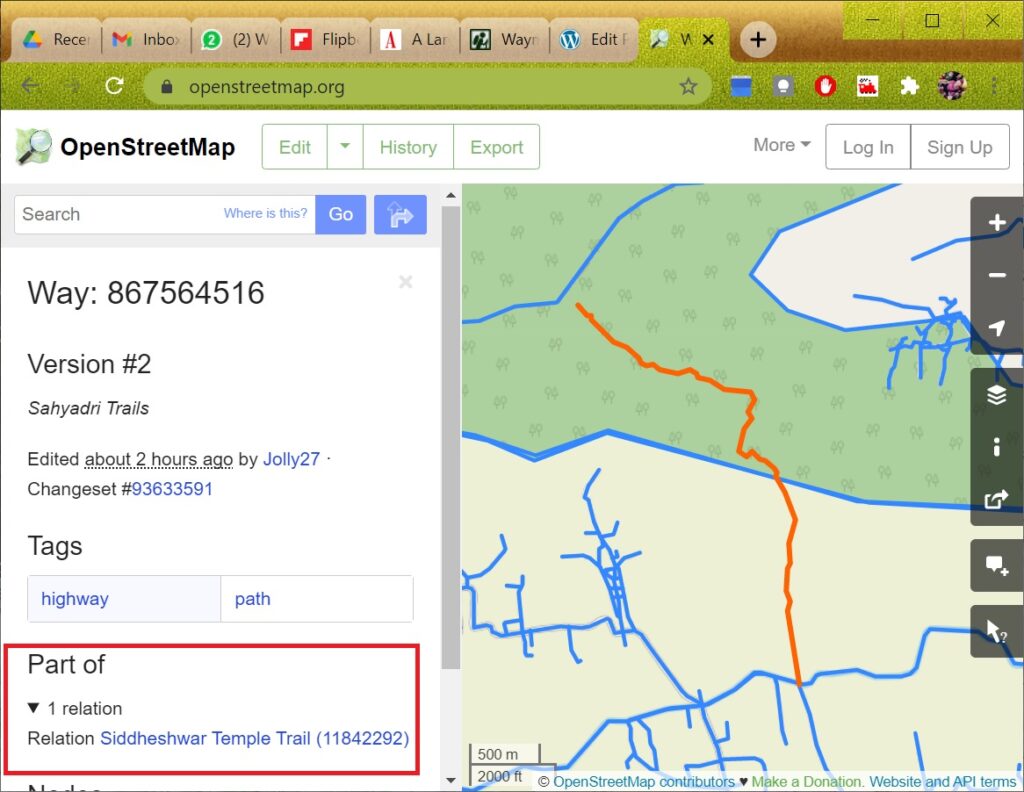Screen dimensions: 1024x792
Task: Switch to Google Drive Recent tab
Action: 56,40
